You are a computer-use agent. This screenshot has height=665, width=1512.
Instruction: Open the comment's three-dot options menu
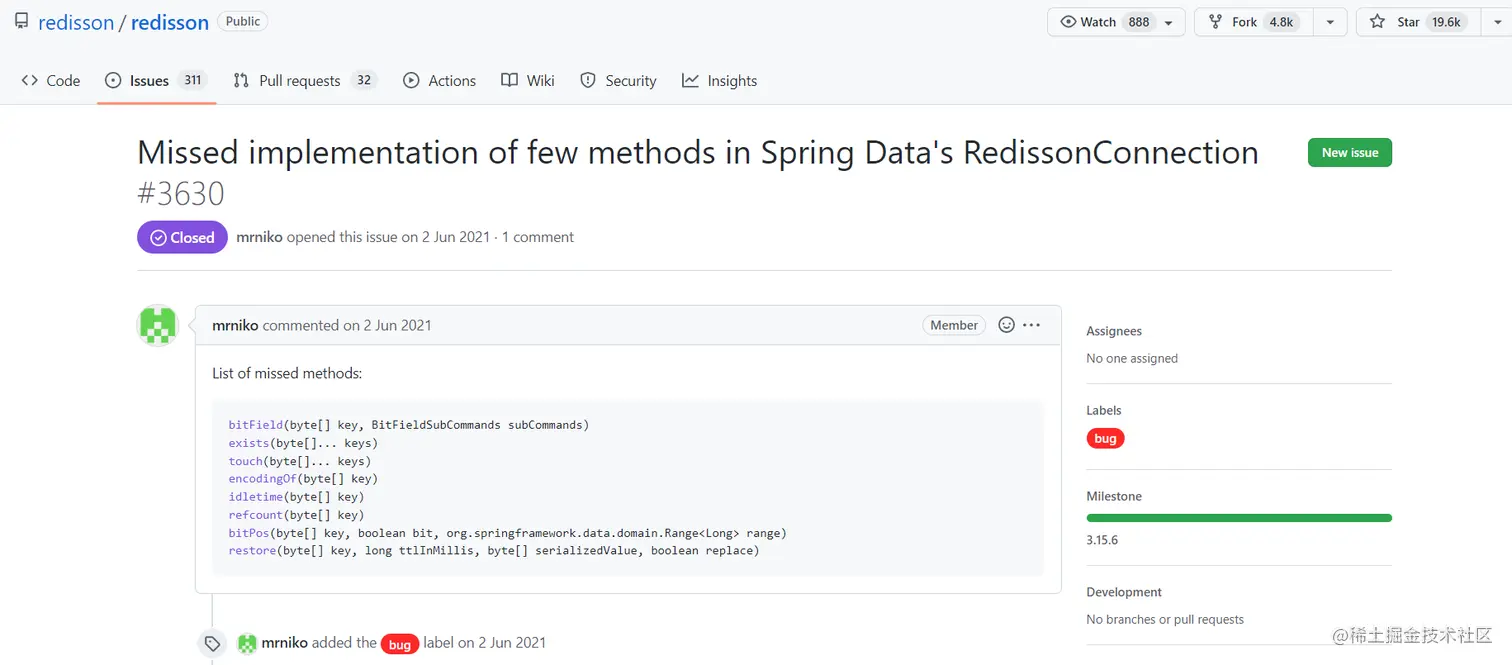coord(1032,325)
